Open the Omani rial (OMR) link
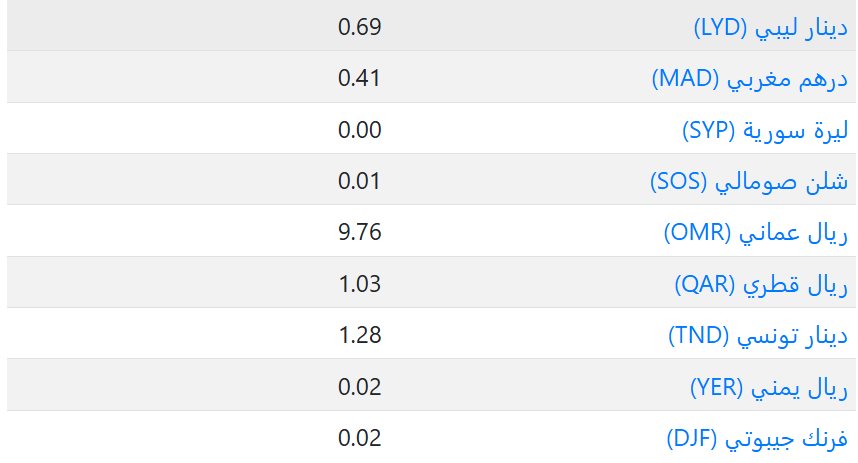The width and height of the screenshot is (858, 463). coord(755,233)
